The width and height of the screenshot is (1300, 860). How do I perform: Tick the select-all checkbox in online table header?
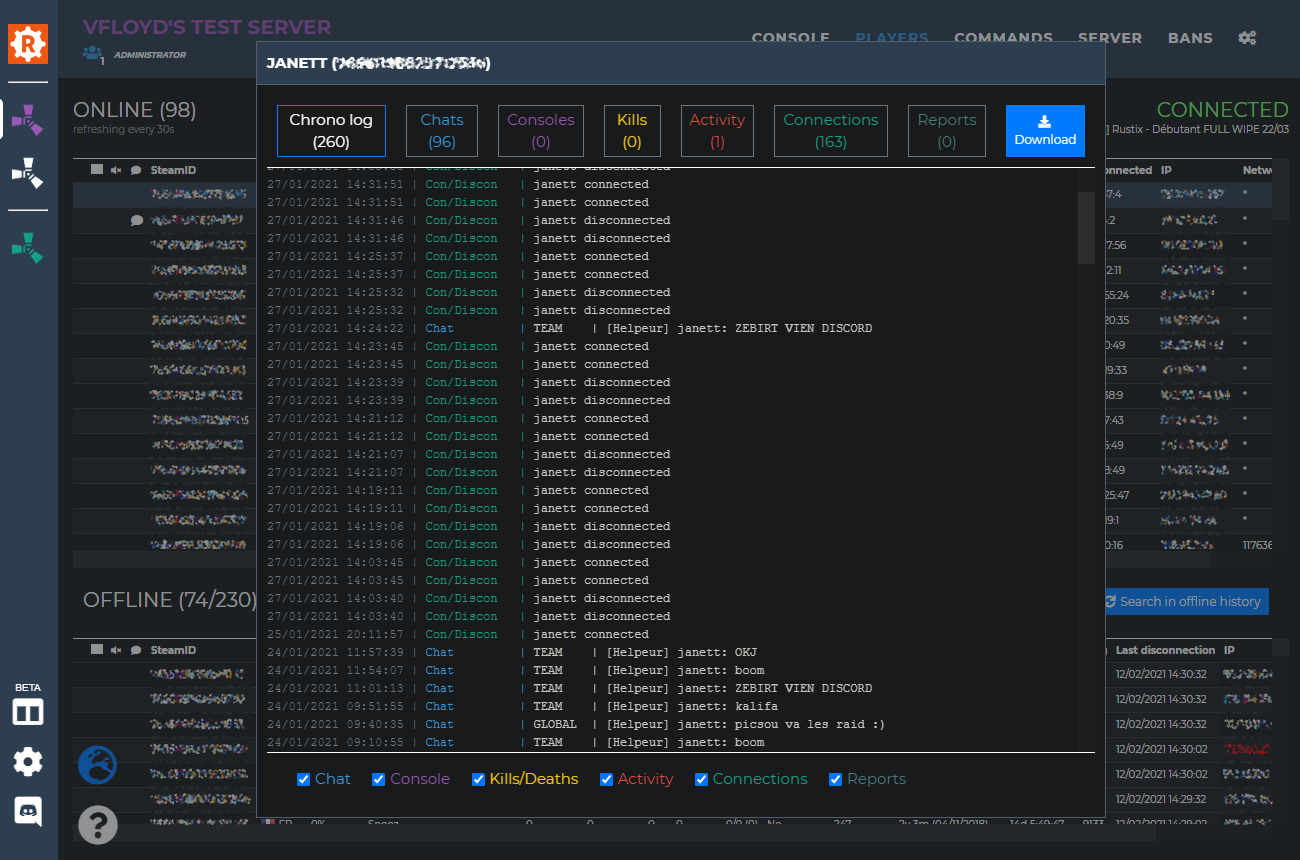pyautogui.click(x=97, y=170)
